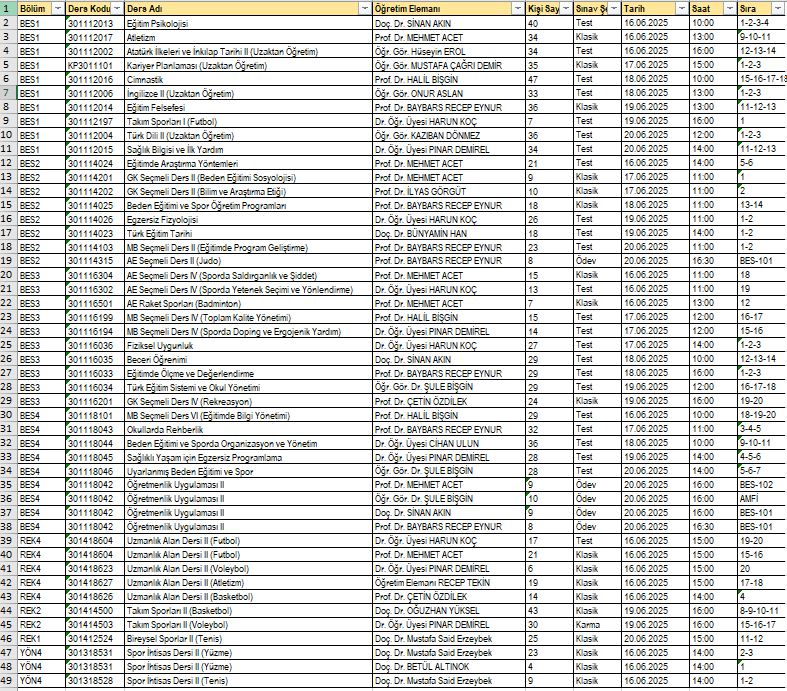Open the Saat column filter dropdown
Screen dimensions: 787x691
pos(730,9)
